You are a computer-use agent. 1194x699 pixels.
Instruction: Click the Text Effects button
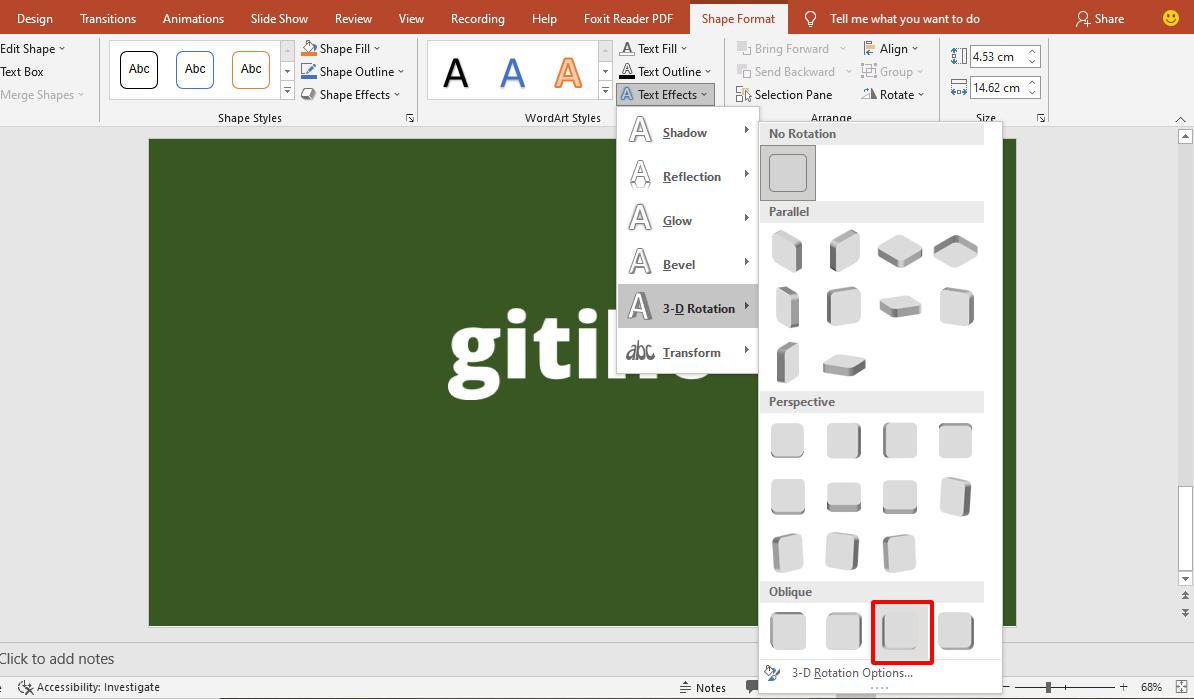[x=665, y=94]
